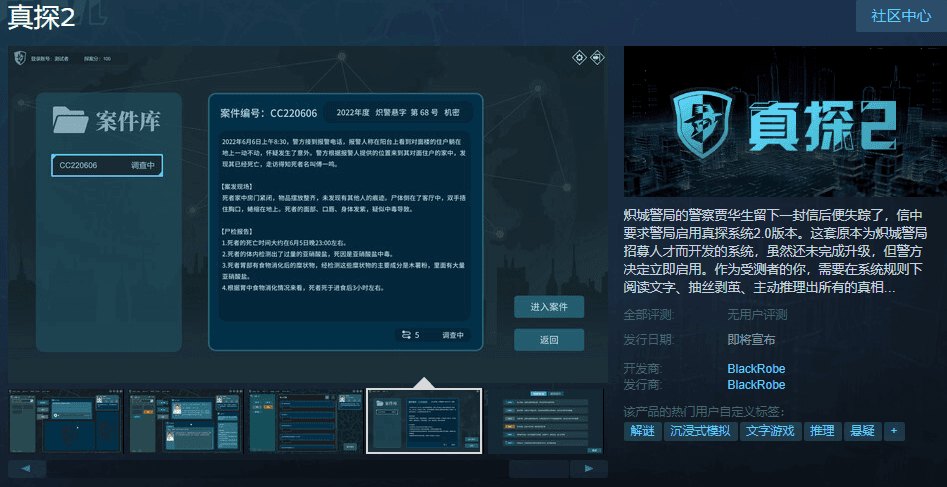Click the 返回 button in screenshot
The image size is (947, 487).
(549, 340)
